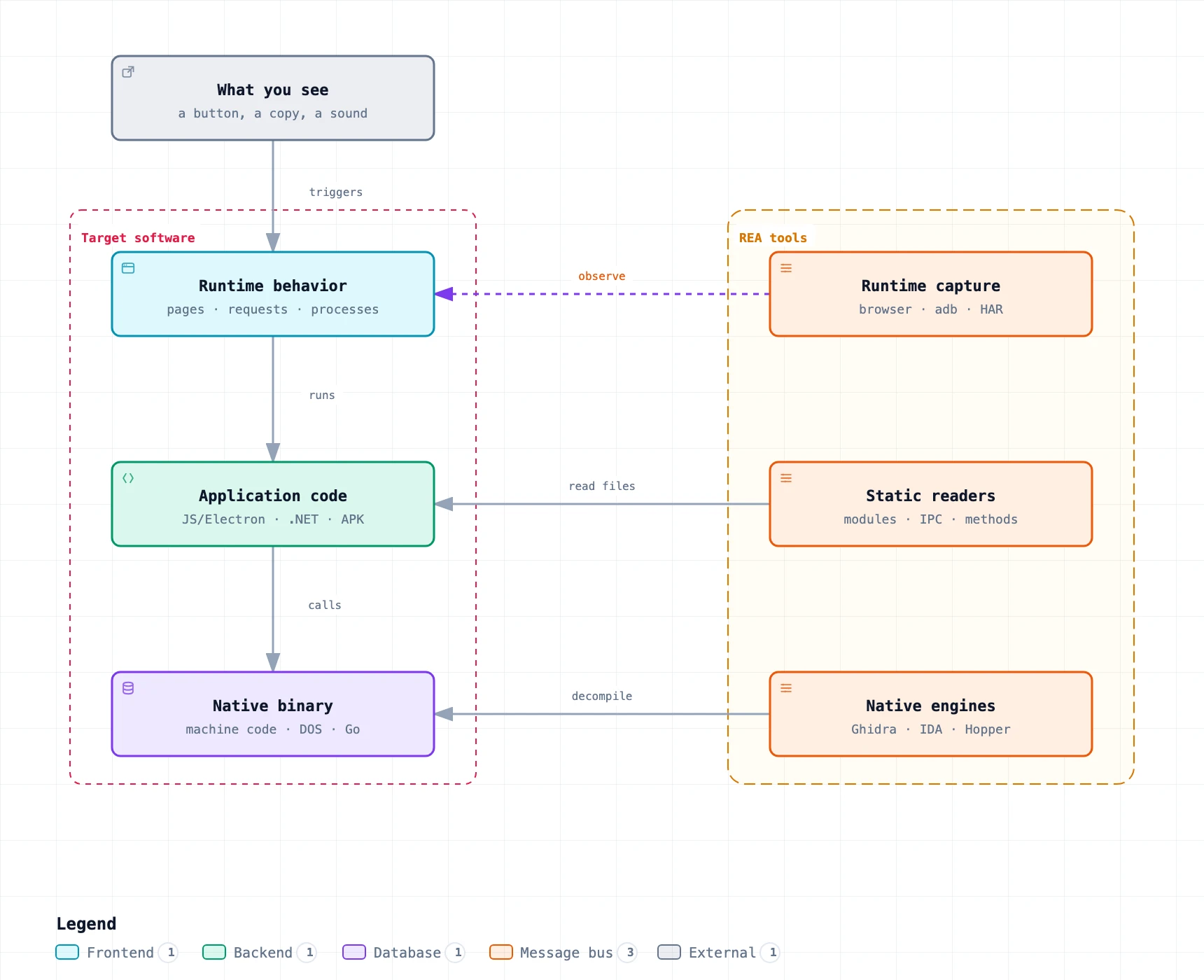Click the read files edge label
Screen dimensions: 1204x980
[602, 486]
